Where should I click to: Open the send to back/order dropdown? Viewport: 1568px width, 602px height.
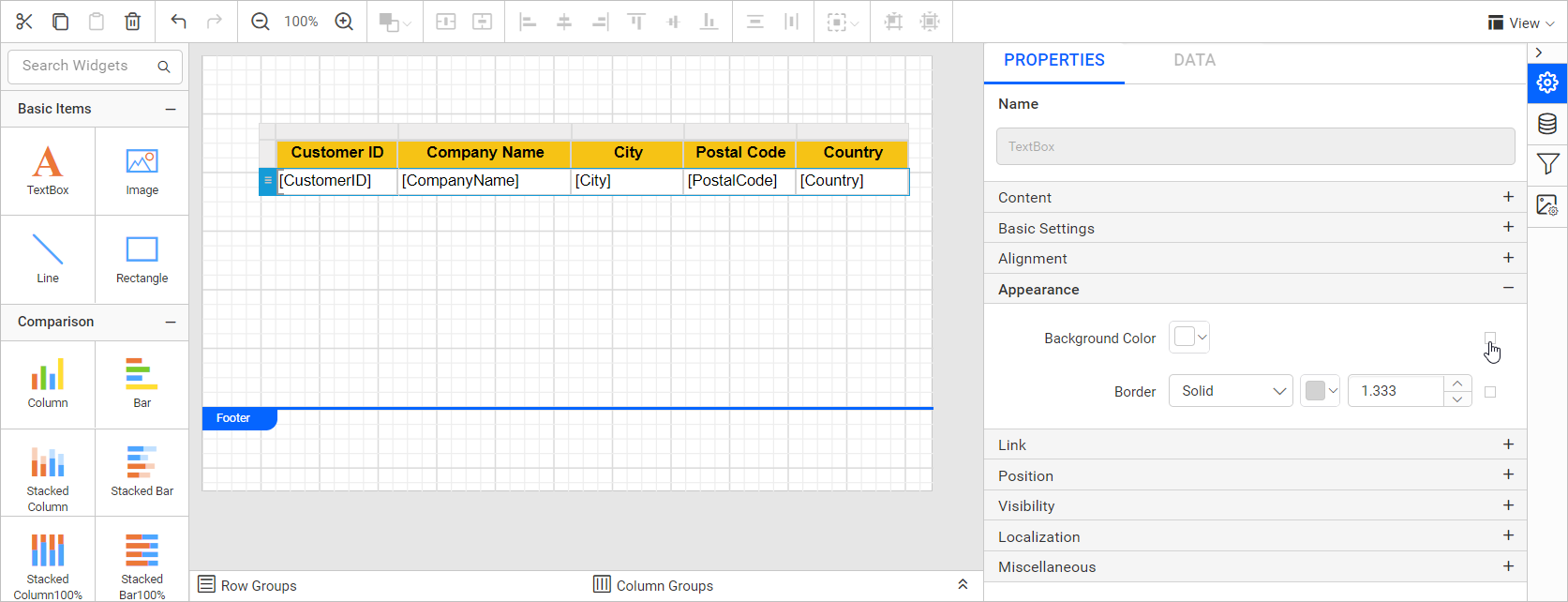[x=395, y=22]
